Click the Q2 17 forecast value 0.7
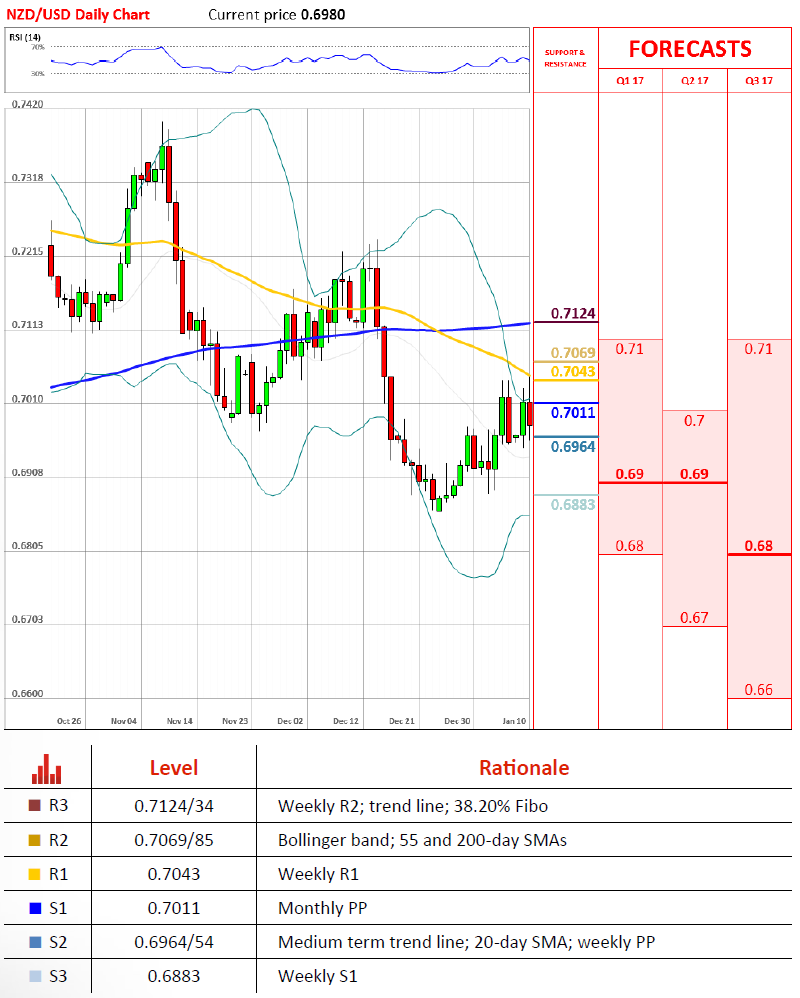800x998 pixels. 694,421
